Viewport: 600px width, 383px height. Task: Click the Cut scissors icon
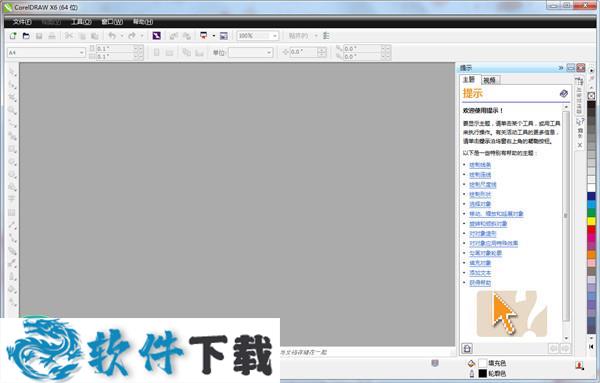click(68, 36)
